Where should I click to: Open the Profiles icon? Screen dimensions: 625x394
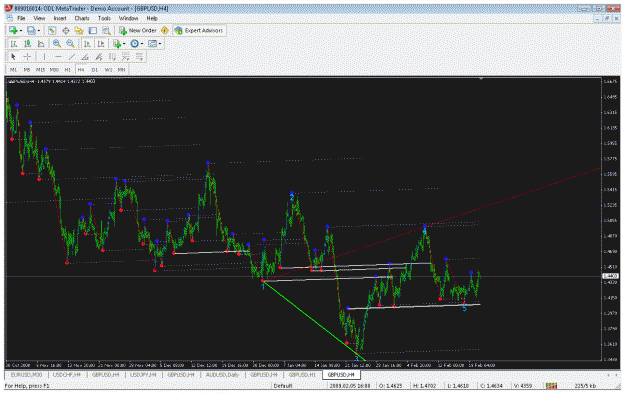click(31, 30)
